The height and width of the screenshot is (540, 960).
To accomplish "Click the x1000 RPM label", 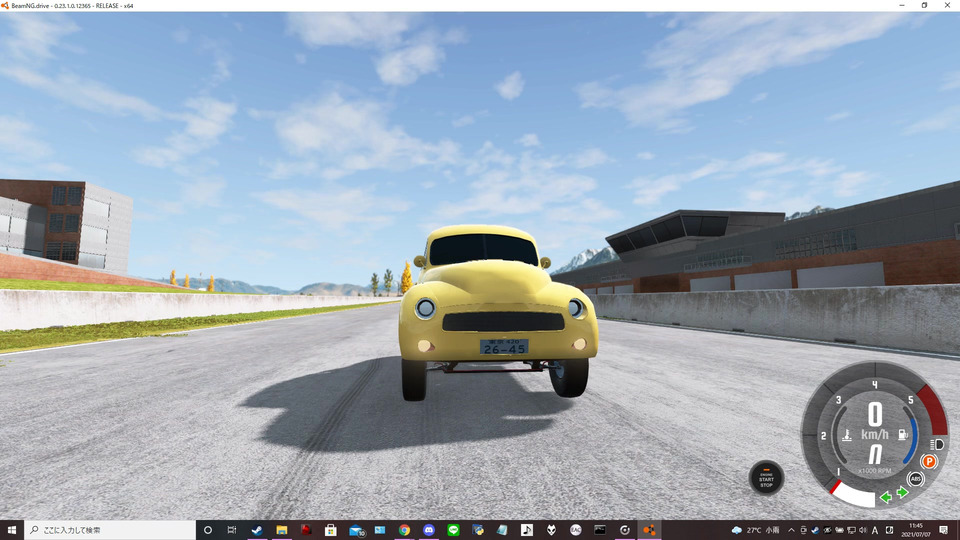I will pos(875,471).
